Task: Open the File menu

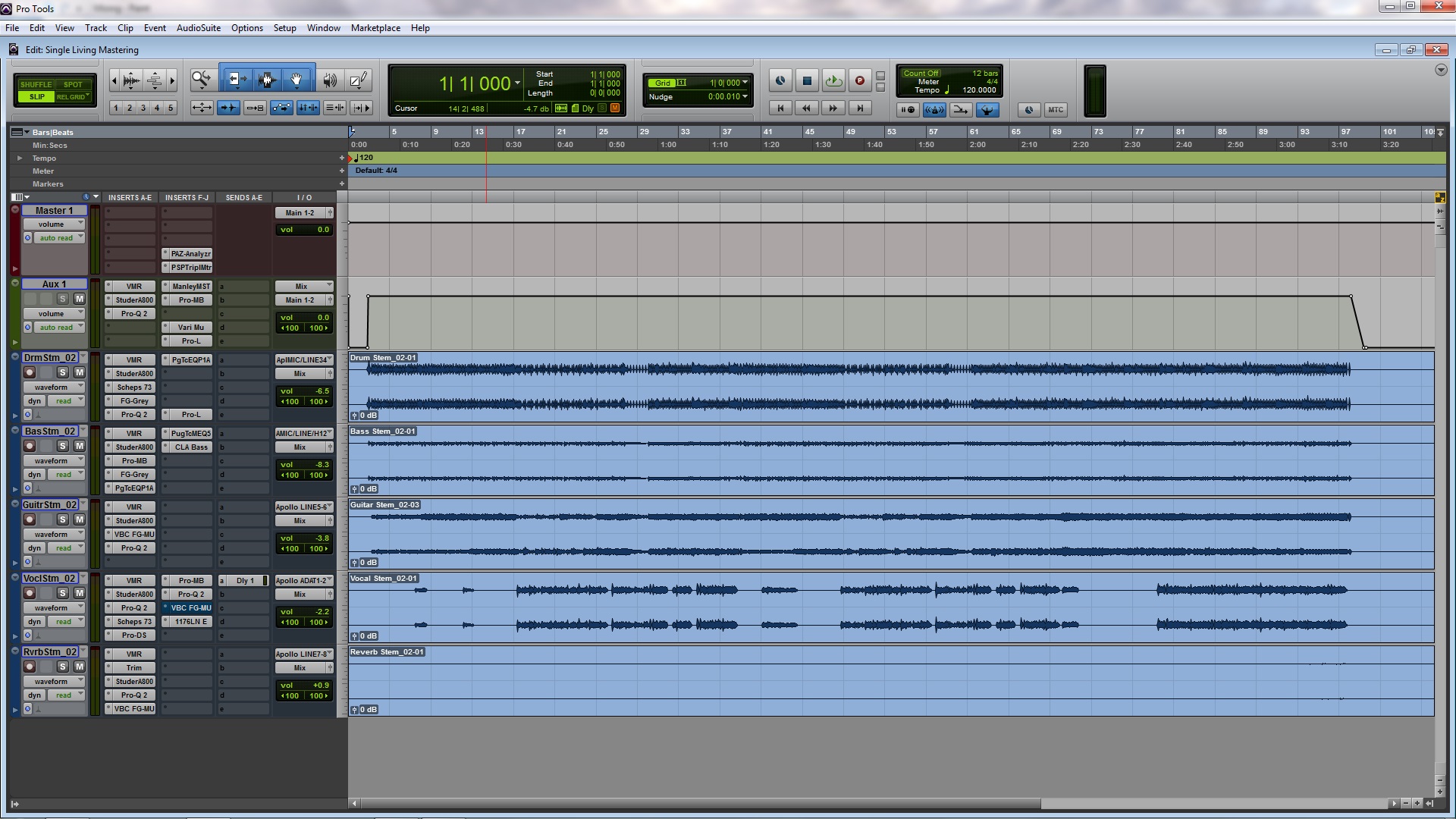Action: coord(12,28)
